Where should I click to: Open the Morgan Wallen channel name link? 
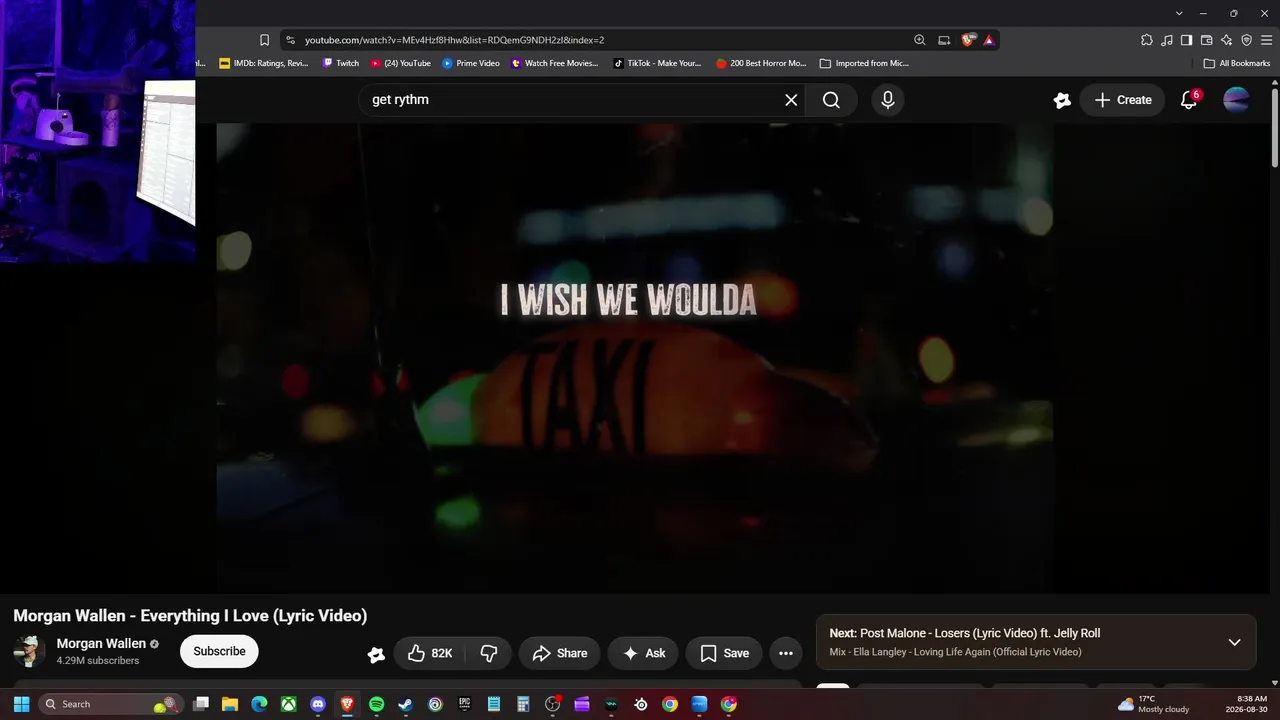click(x=101, y=643)
